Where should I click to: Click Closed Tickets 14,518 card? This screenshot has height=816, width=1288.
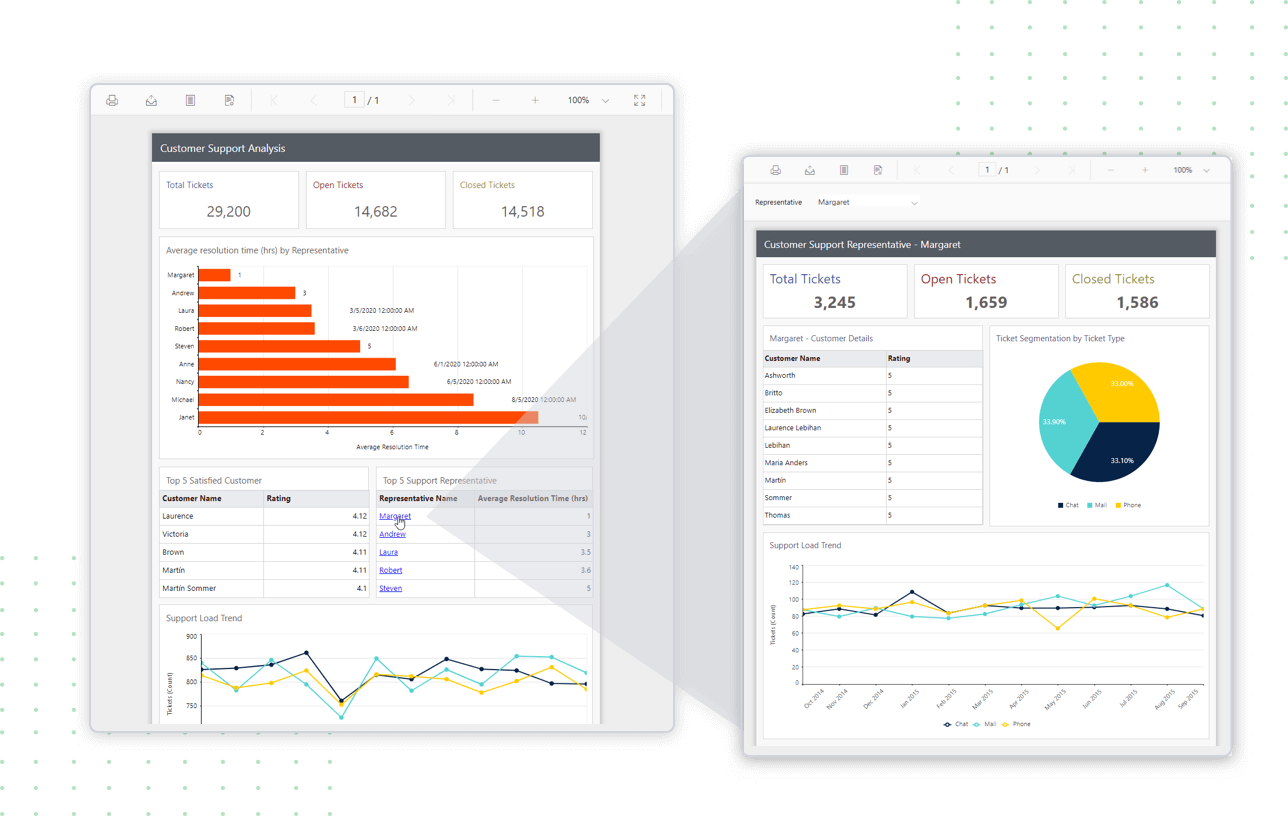tap(523, 200)
